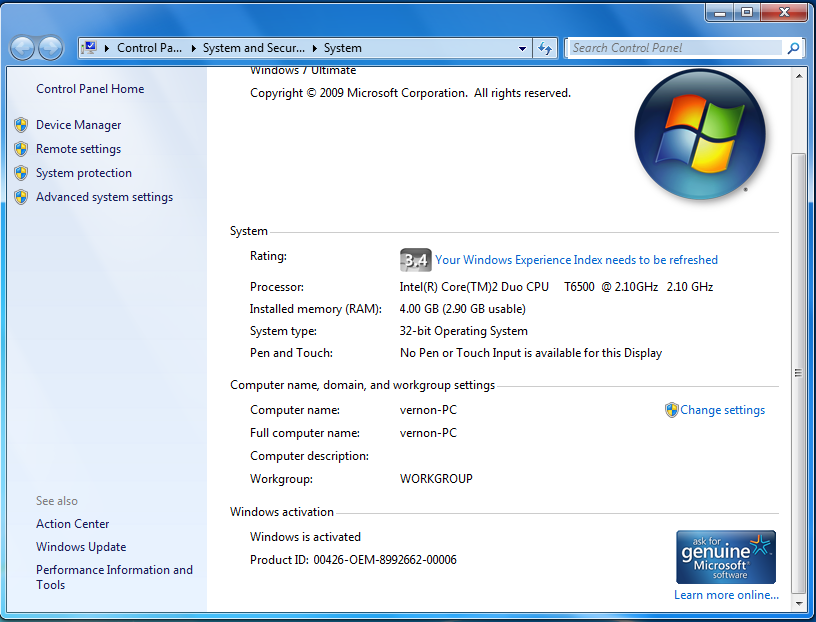Click the Windows logo orb
The image size is (816, 622).
pos(700,134)
